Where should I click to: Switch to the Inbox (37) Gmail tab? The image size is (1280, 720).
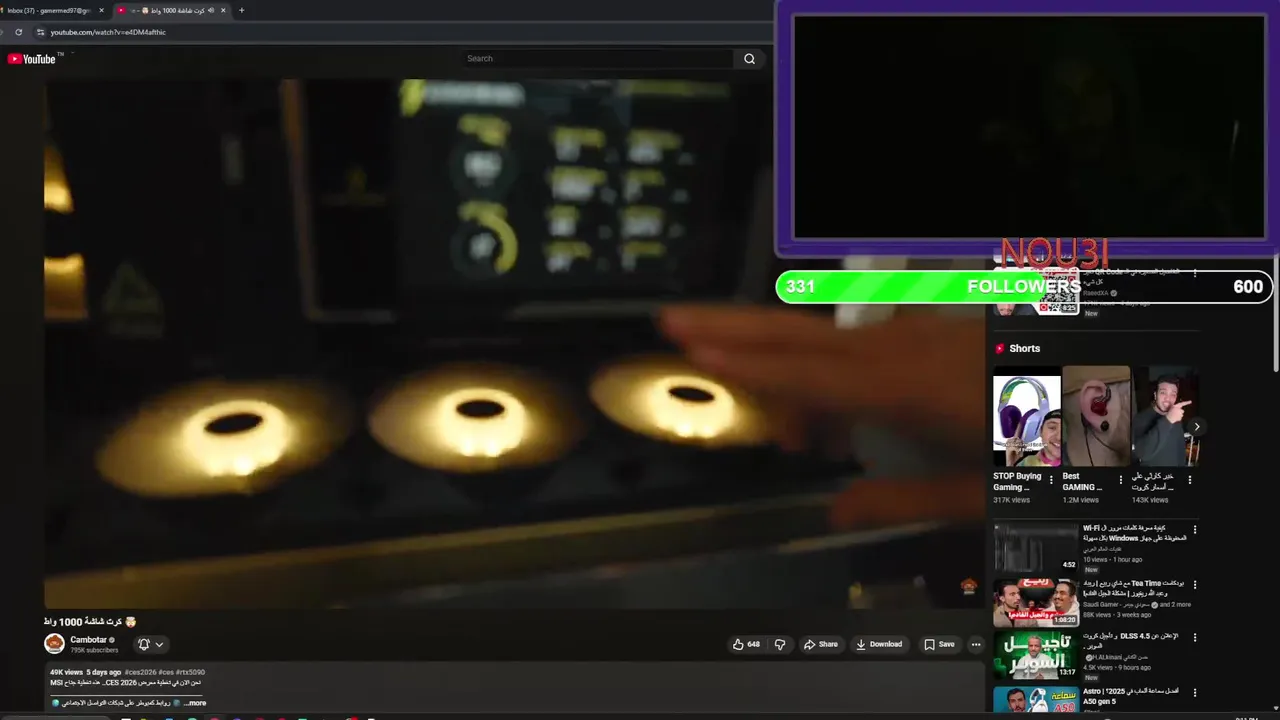click(48, 10)
